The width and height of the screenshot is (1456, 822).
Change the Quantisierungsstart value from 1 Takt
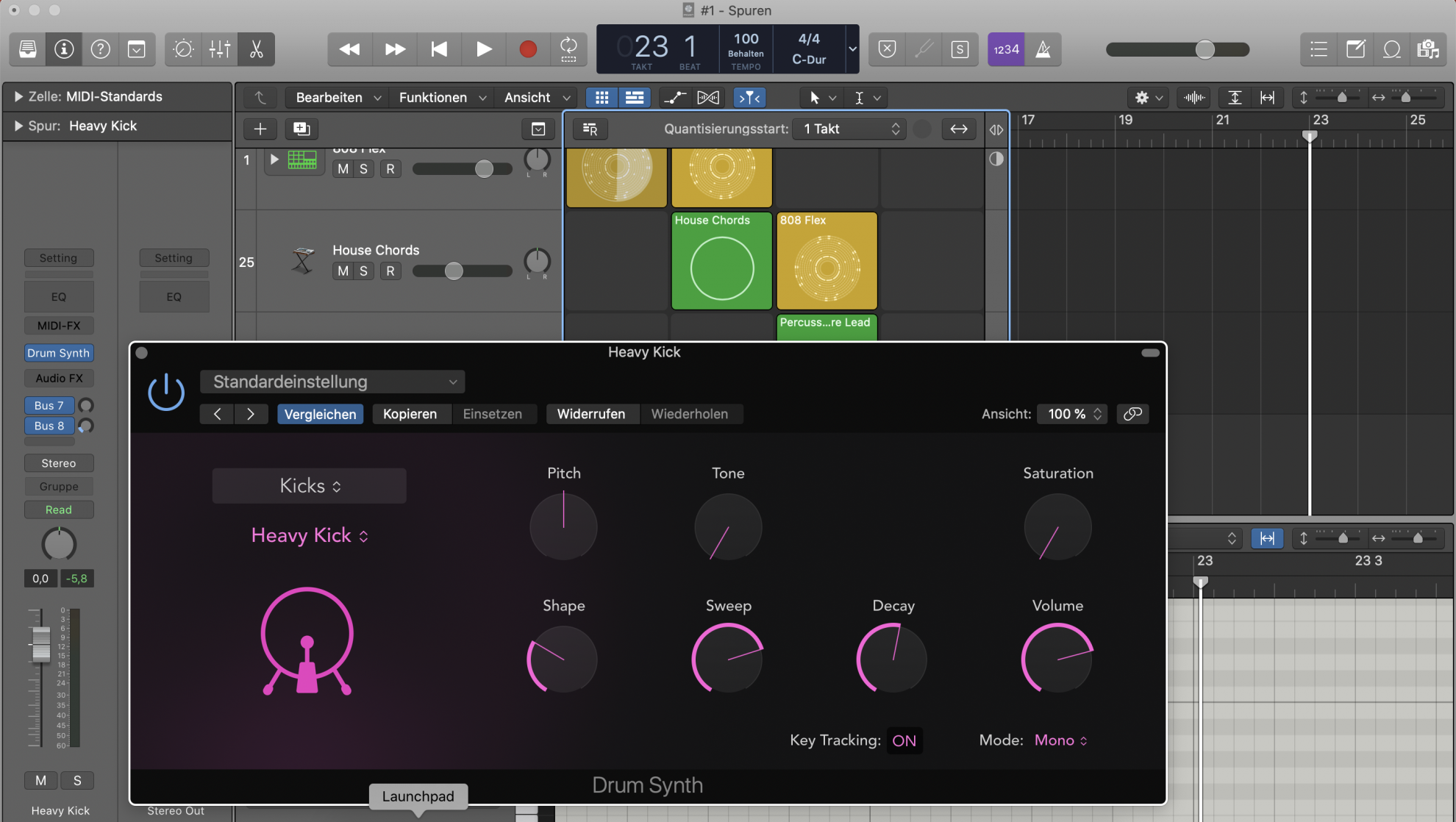click(x=849, y=129)
